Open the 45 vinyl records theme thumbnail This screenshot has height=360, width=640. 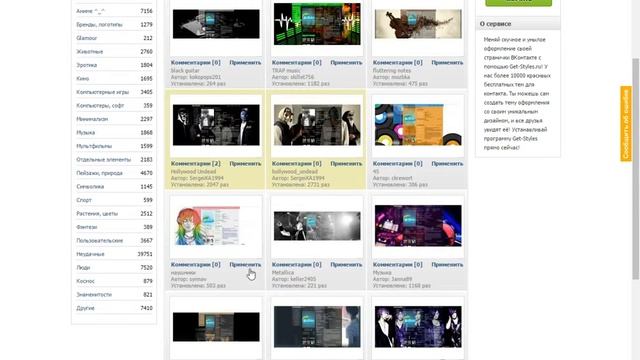pos(418,125)
